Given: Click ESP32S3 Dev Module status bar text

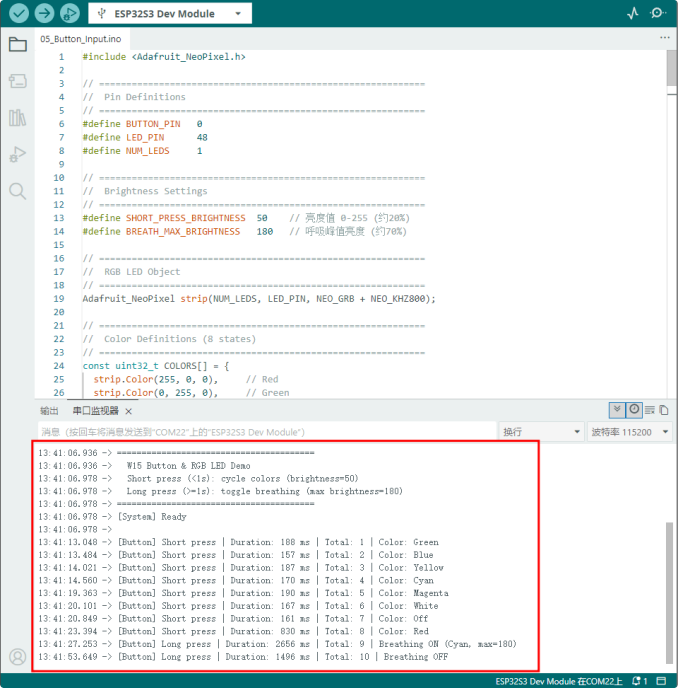Looking at the screenshot, I should pos(558,681).
